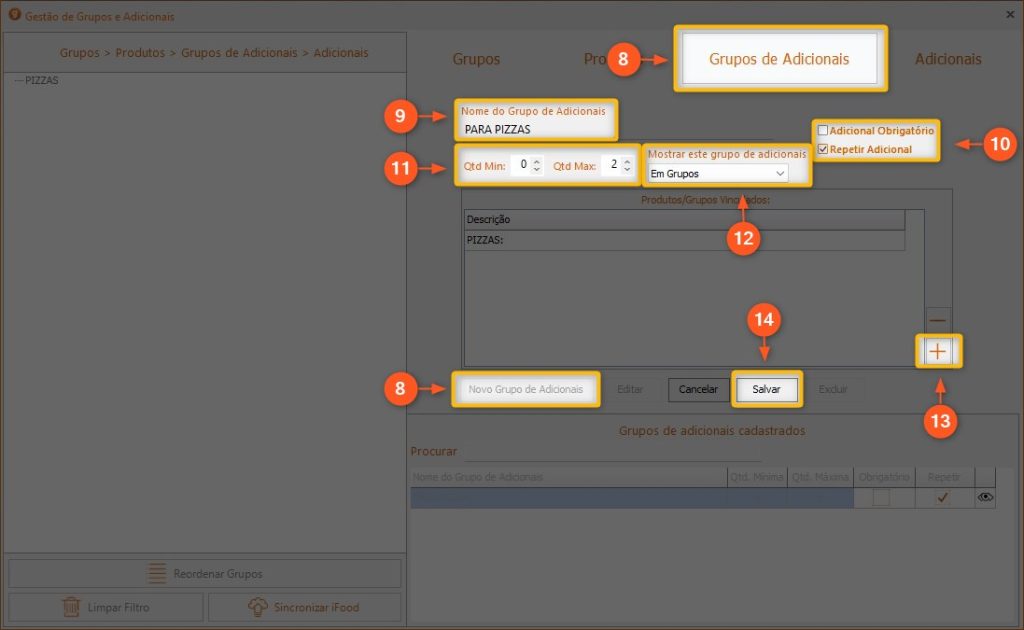Viewport: 1024px width, 630px height.
Task: Switch to the Grupos tab
Action: pyautogui.click(x=476, y=59)
